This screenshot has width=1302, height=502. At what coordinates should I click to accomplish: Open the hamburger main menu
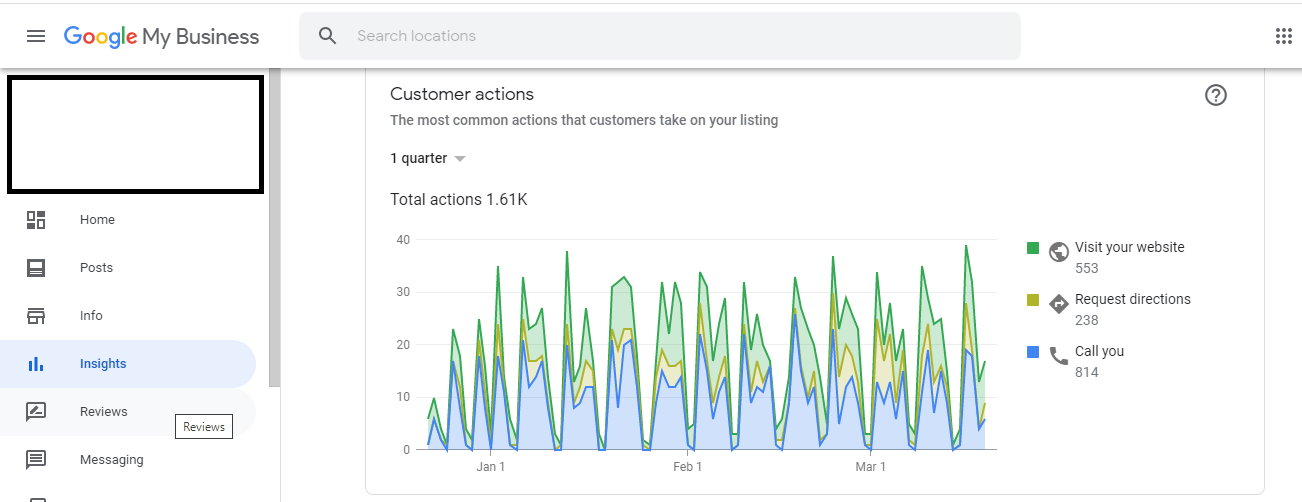coord(36,36)
